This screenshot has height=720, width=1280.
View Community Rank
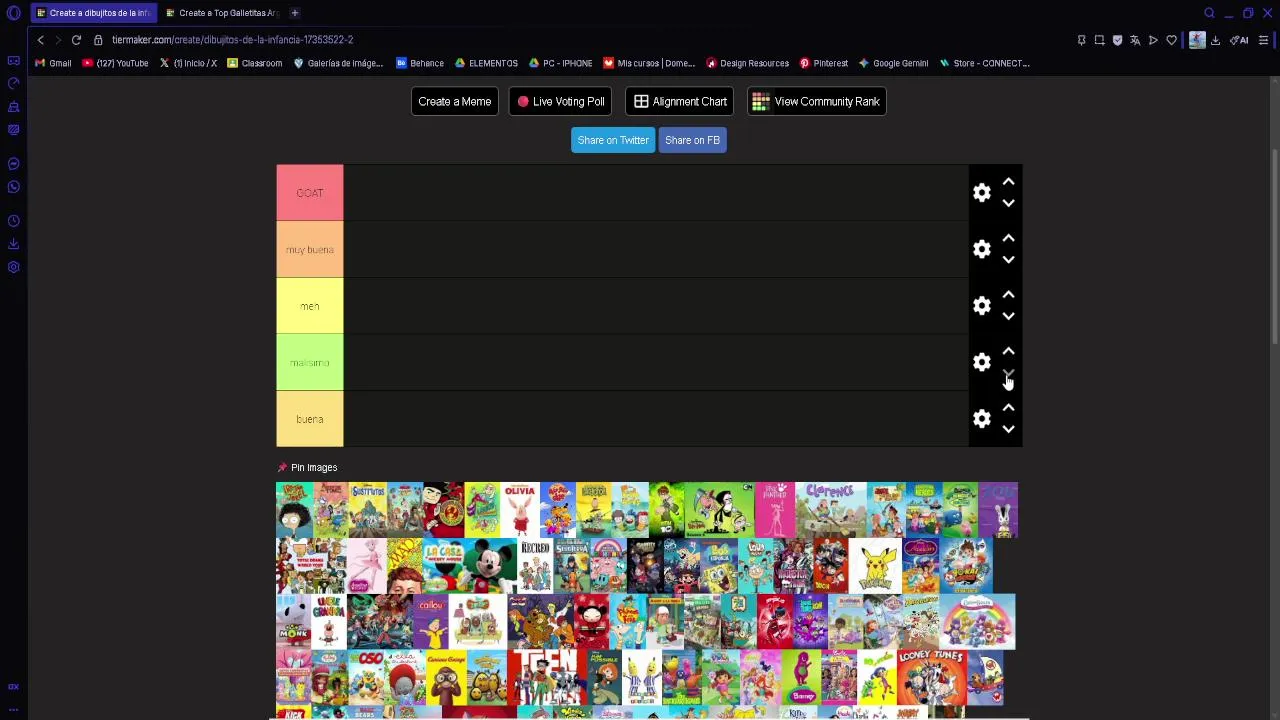click(x=816, y=101)
